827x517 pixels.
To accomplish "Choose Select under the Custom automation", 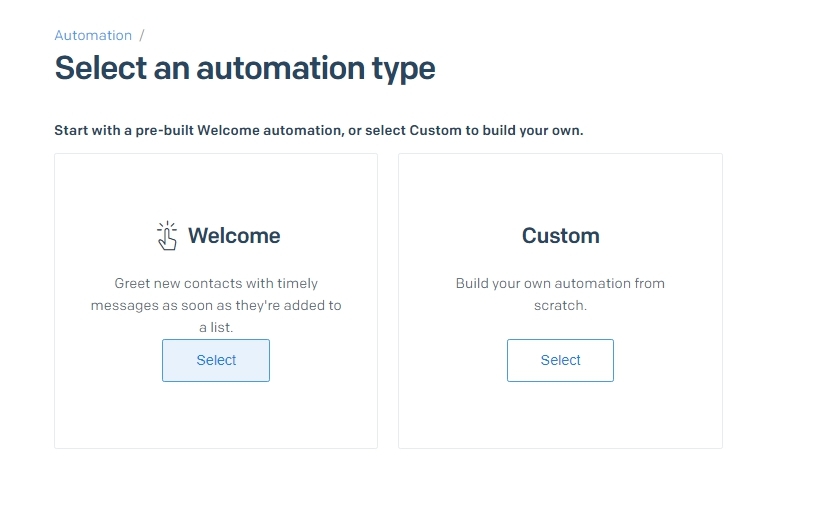I will point(560,360).
